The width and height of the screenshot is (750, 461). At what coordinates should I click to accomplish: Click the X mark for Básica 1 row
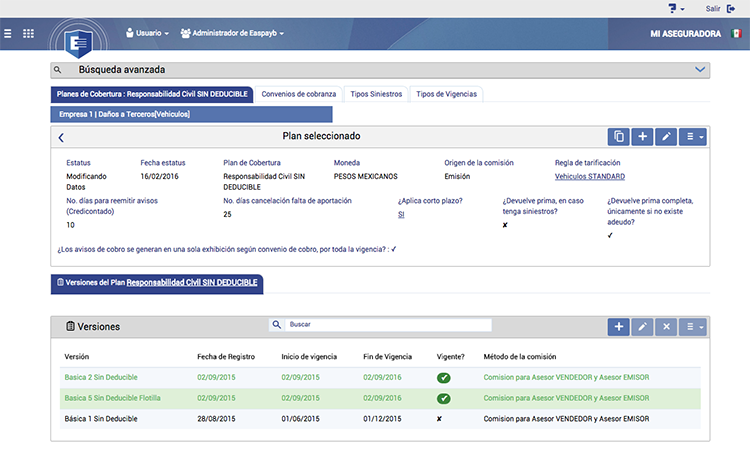click(439, 419)
